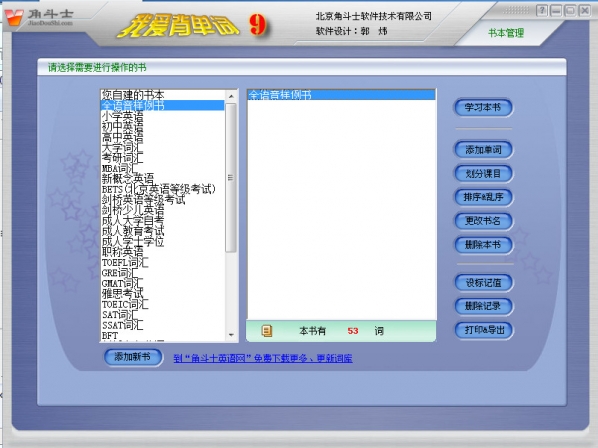Select 初中英语 category
This screenshot has height=448, width=598.
[162, 126]
